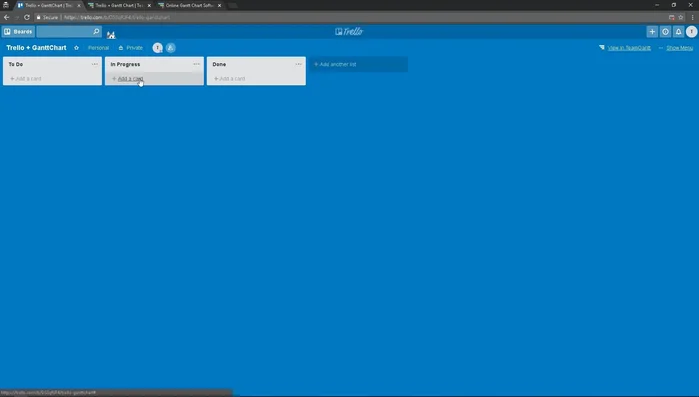The image size is (699, 397).
Task: Open the notifications bell
Action: click(678, 32)
